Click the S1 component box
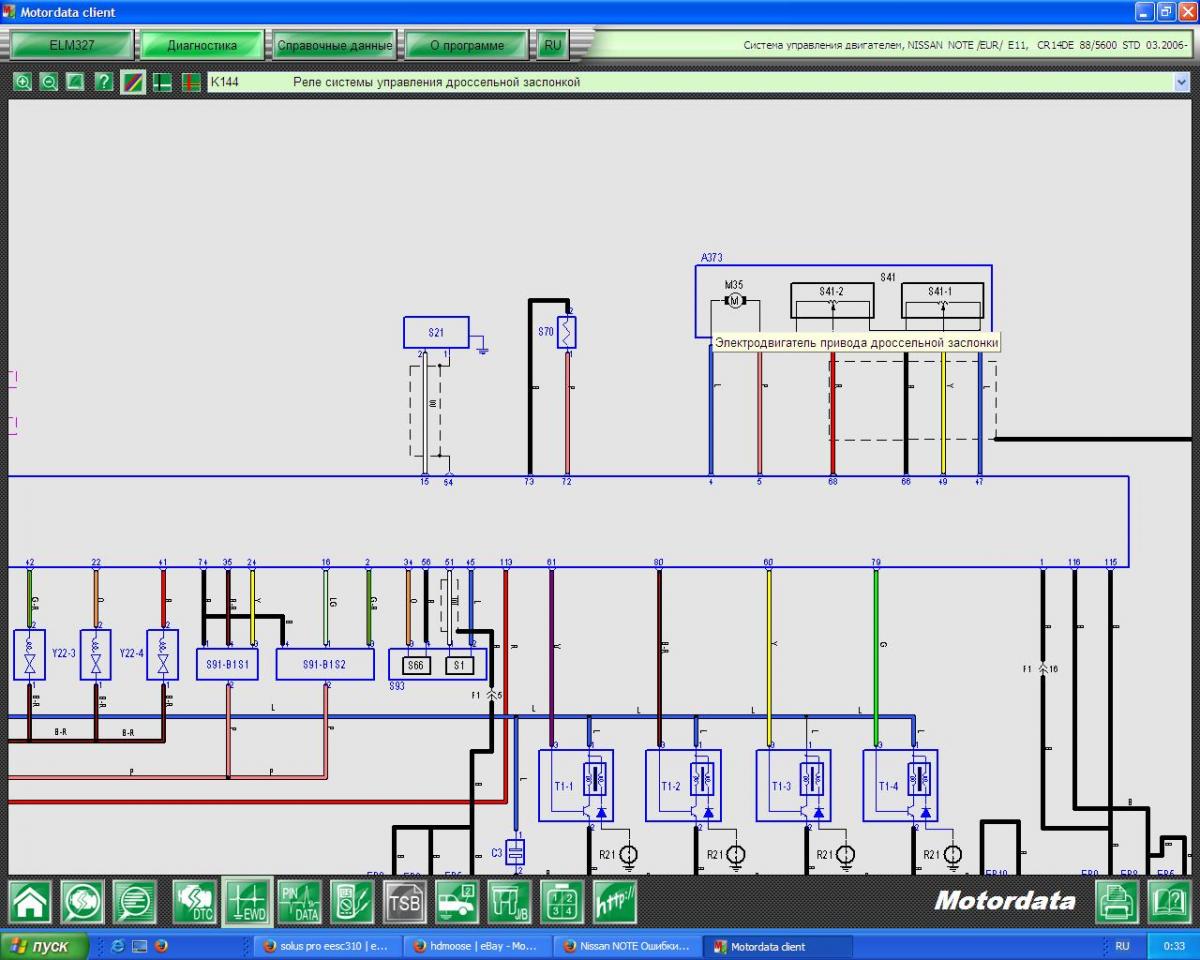 click(459, 664)
